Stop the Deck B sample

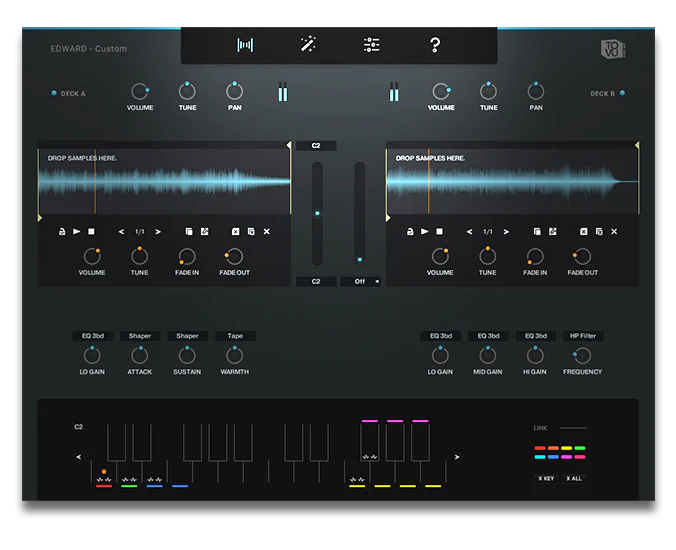point(439,231)
